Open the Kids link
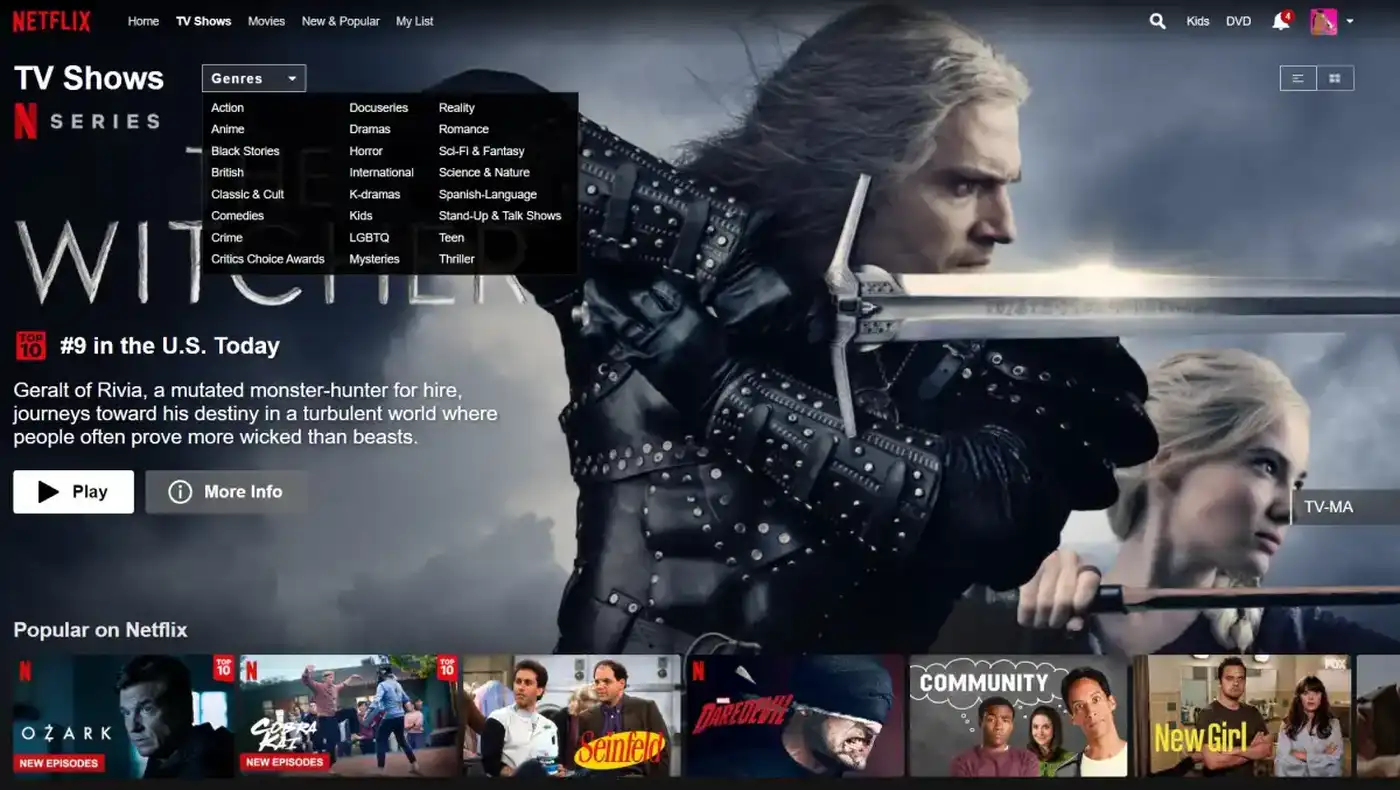The height and width of the screenshot is (790, 1400). (1198, 21)
